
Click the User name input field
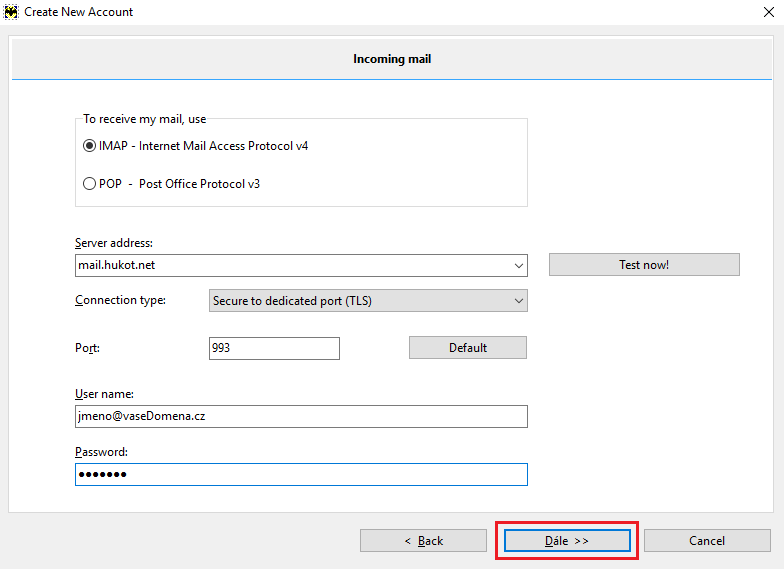[301, 416]
